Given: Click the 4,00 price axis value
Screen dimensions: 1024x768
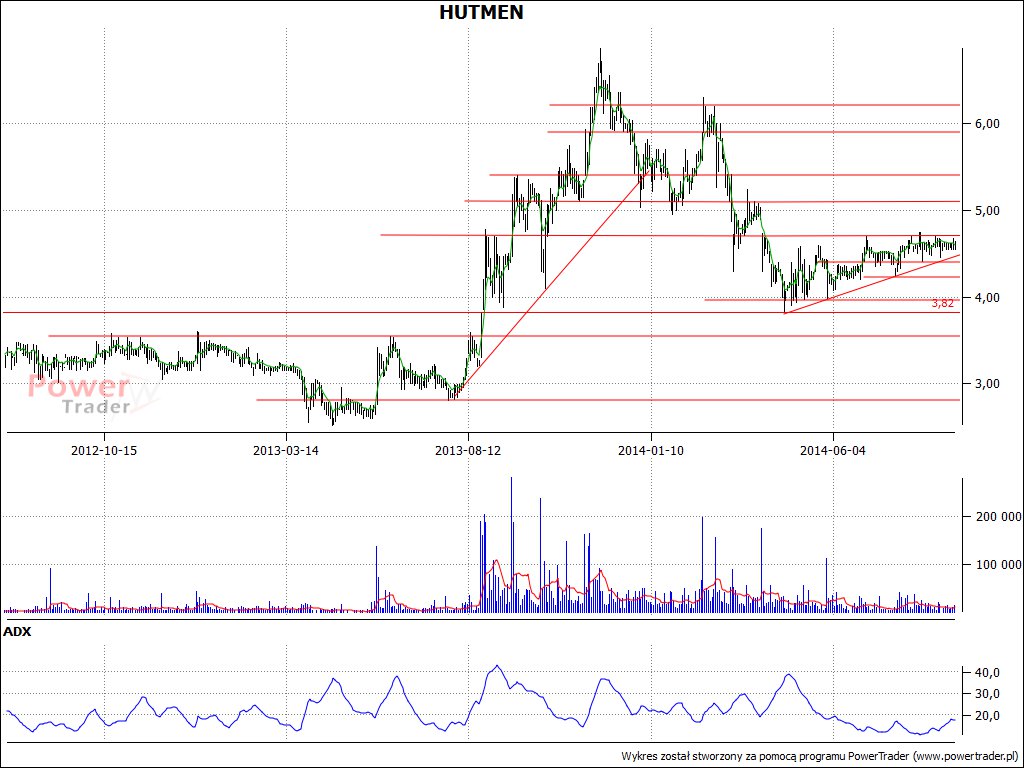Looking at the screenshot, I should (x=989, y=297).
